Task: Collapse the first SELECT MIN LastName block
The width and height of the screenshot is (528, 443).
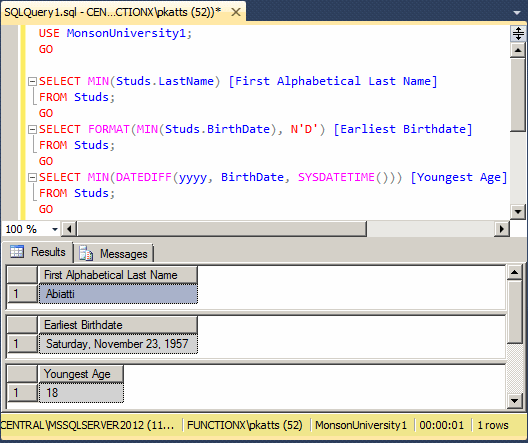Action: pos(32,81)
